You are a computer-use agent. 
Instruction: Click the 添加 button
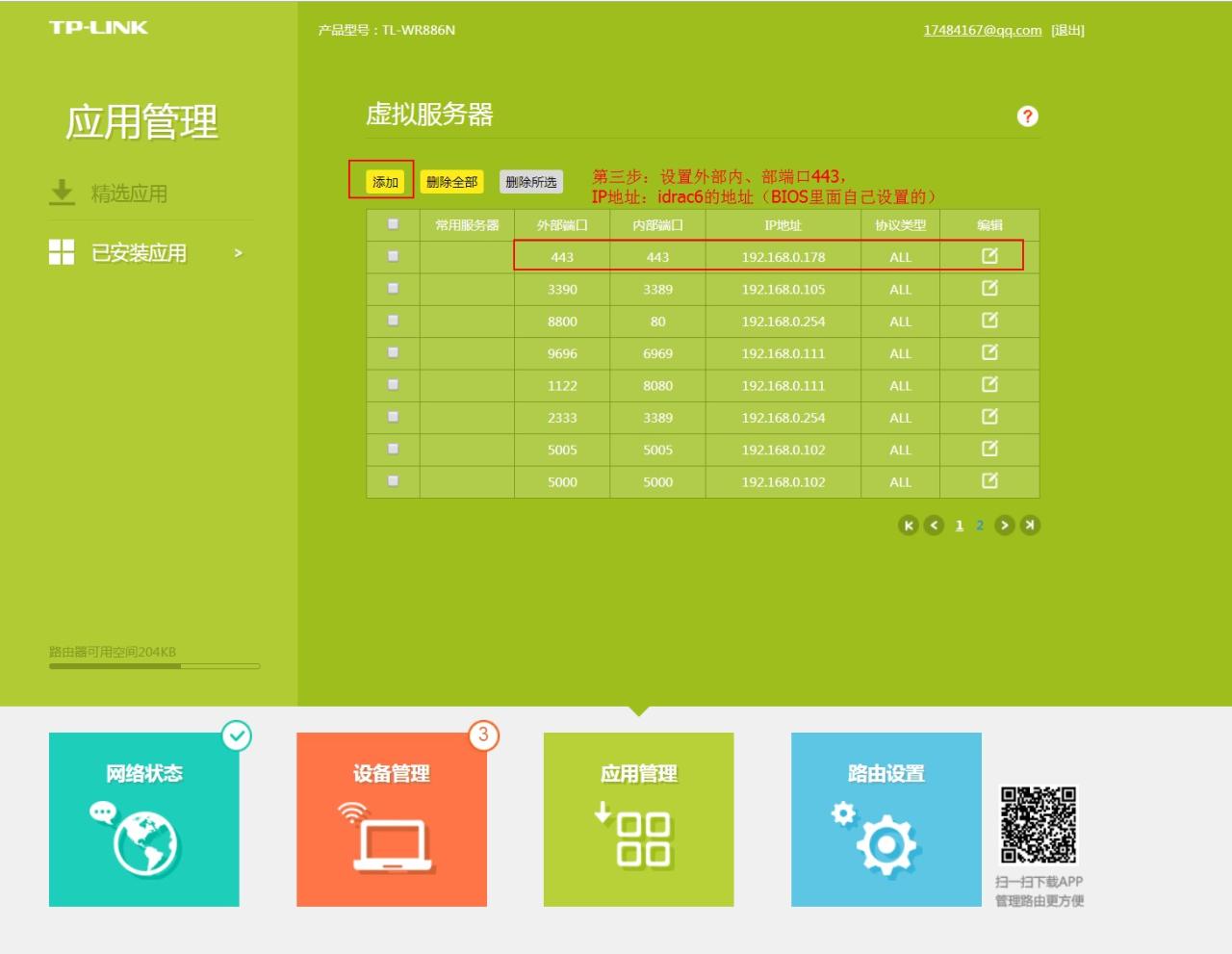tap(385, 182)
